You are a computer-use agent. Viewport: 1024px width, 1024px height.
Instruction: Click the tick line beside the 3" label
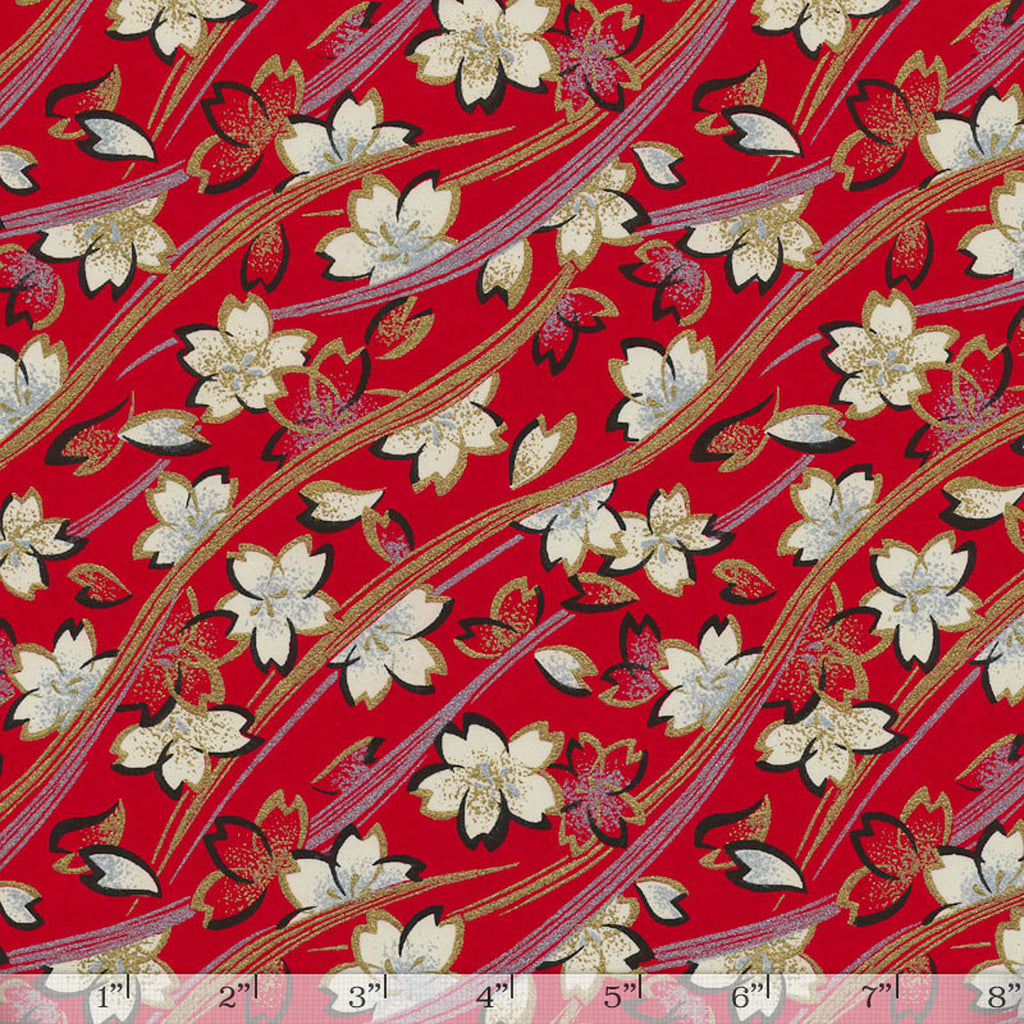[x=385, y=990]
